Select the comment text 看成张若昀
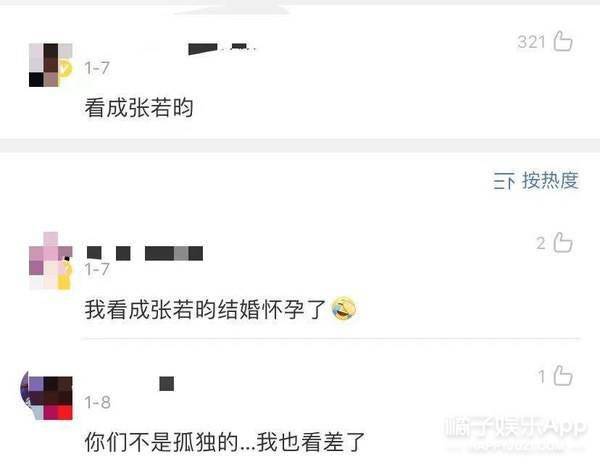This screenshot has width=600, height=467. click(x=139, y=108)
